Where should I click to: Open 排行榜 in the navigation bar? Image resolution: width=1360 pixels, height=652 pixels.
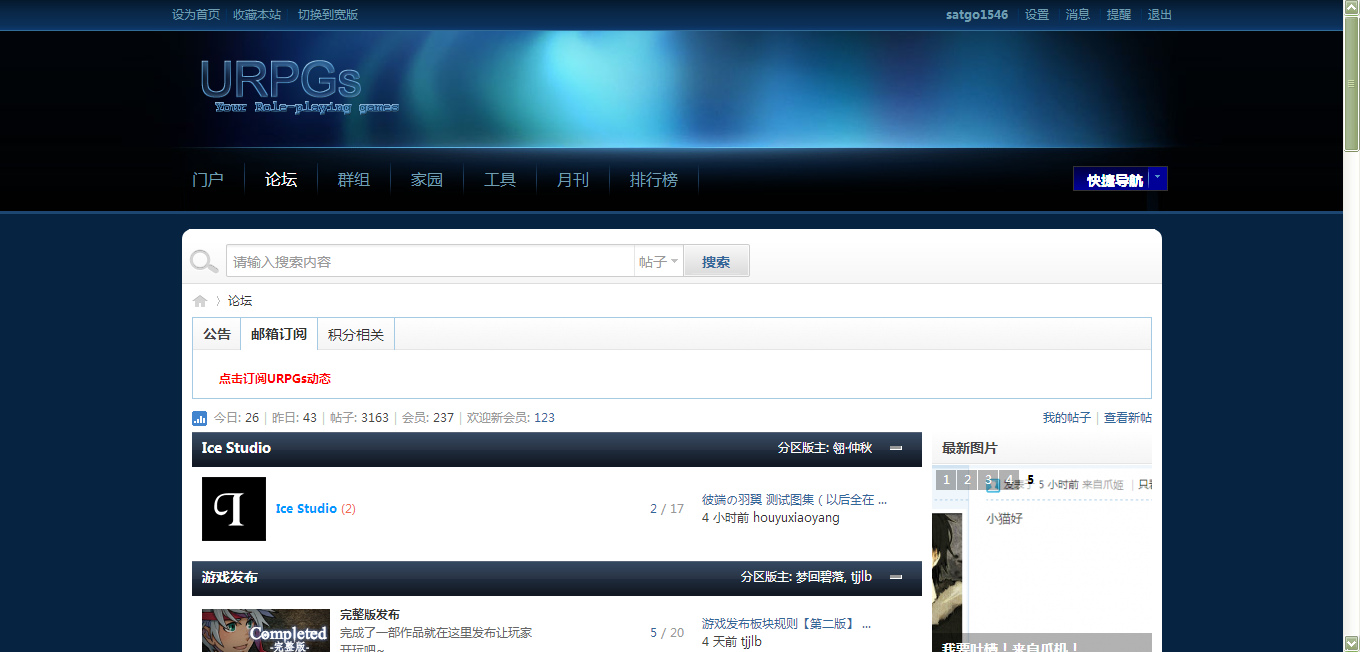[653, 180]
